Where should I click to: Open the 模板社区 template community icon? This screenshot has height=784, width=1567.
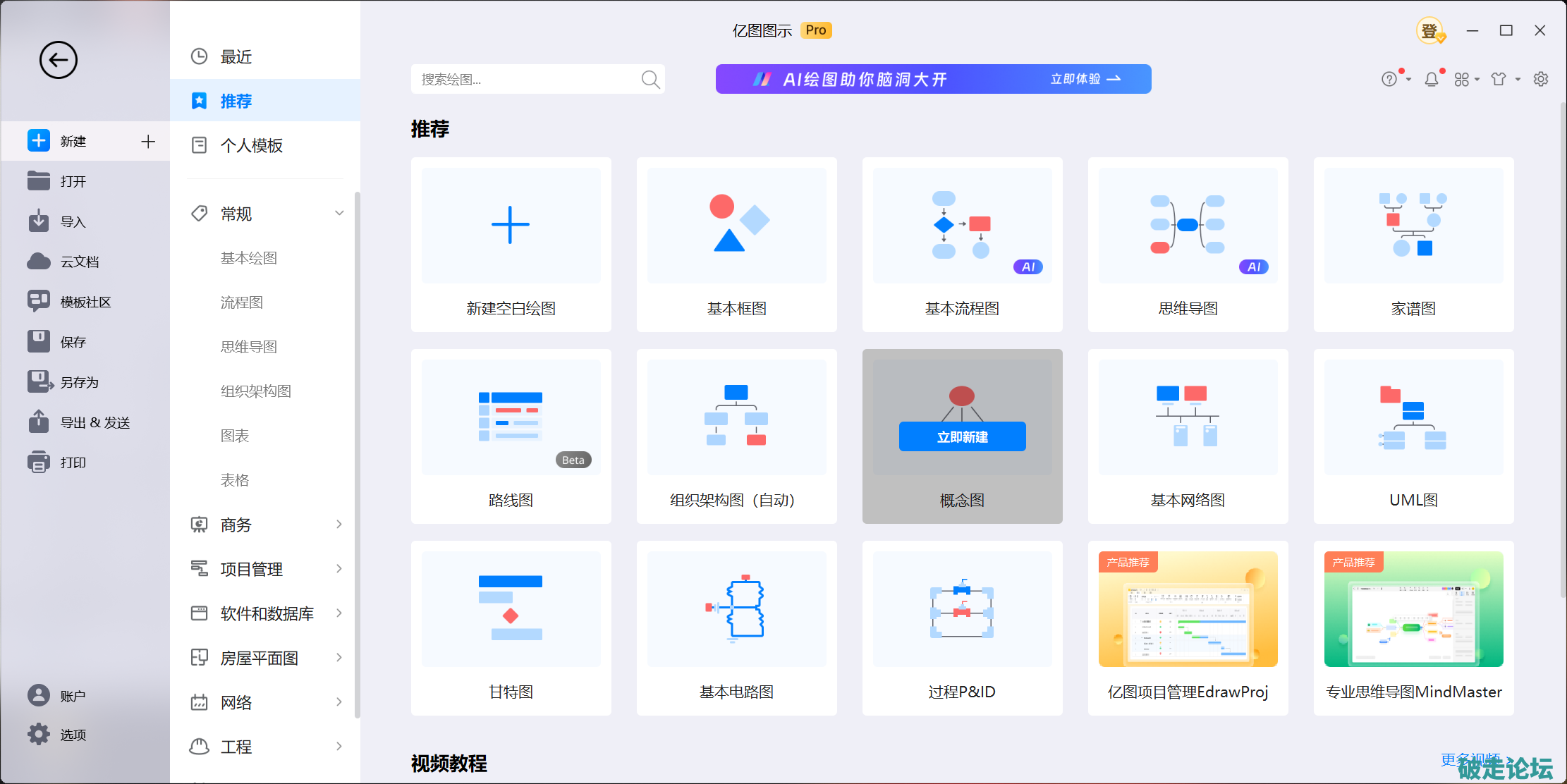click(x=39, y=301)
